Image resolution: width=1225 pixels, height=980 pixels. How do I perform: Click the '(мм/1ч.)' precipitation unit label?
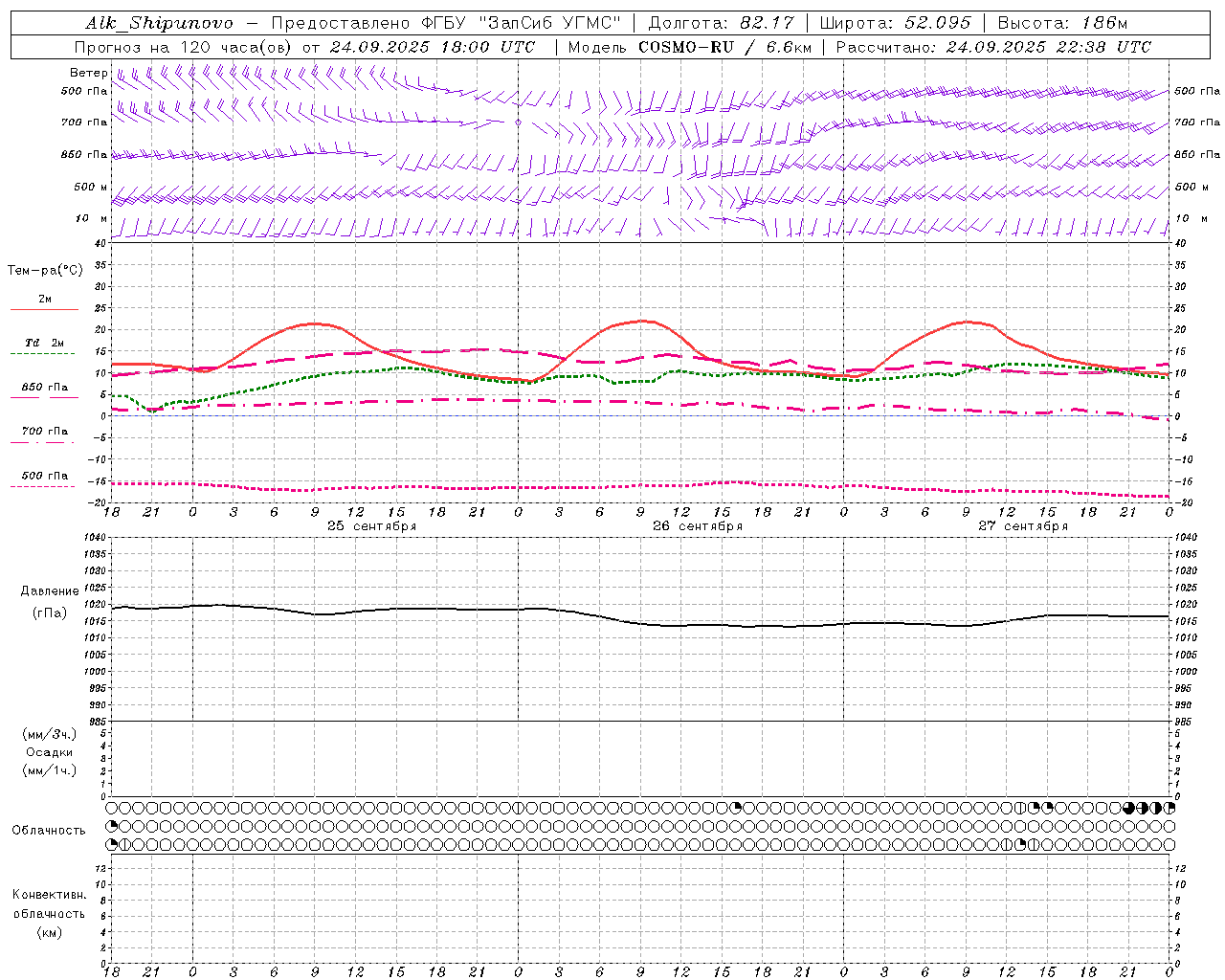point(50,770)
